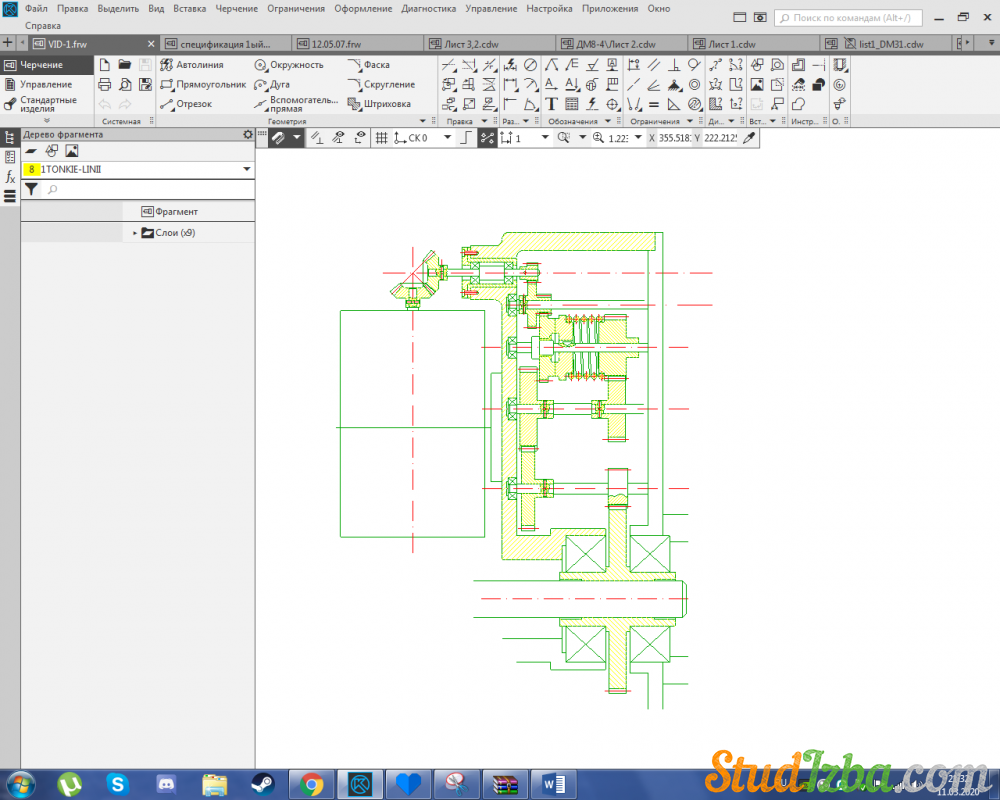Click the text tool T icon
This screenshot has width=1000, height=800.
pyautogui.click(x=551, y=104)
